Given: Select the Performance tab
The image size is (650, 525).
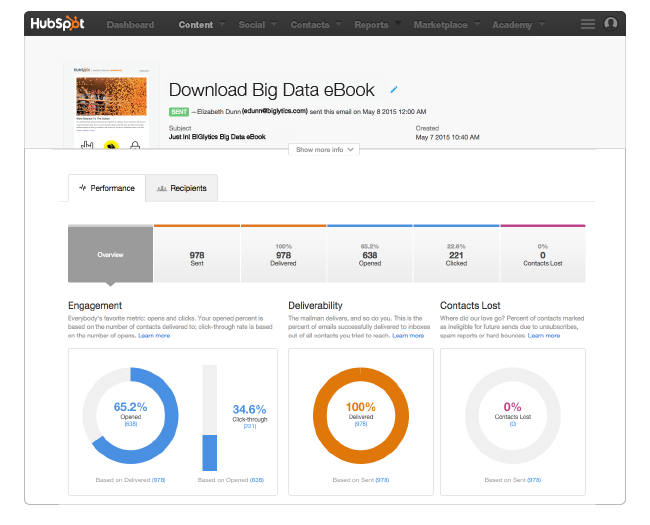Looking at the screenshot, I should click(107, 188).
